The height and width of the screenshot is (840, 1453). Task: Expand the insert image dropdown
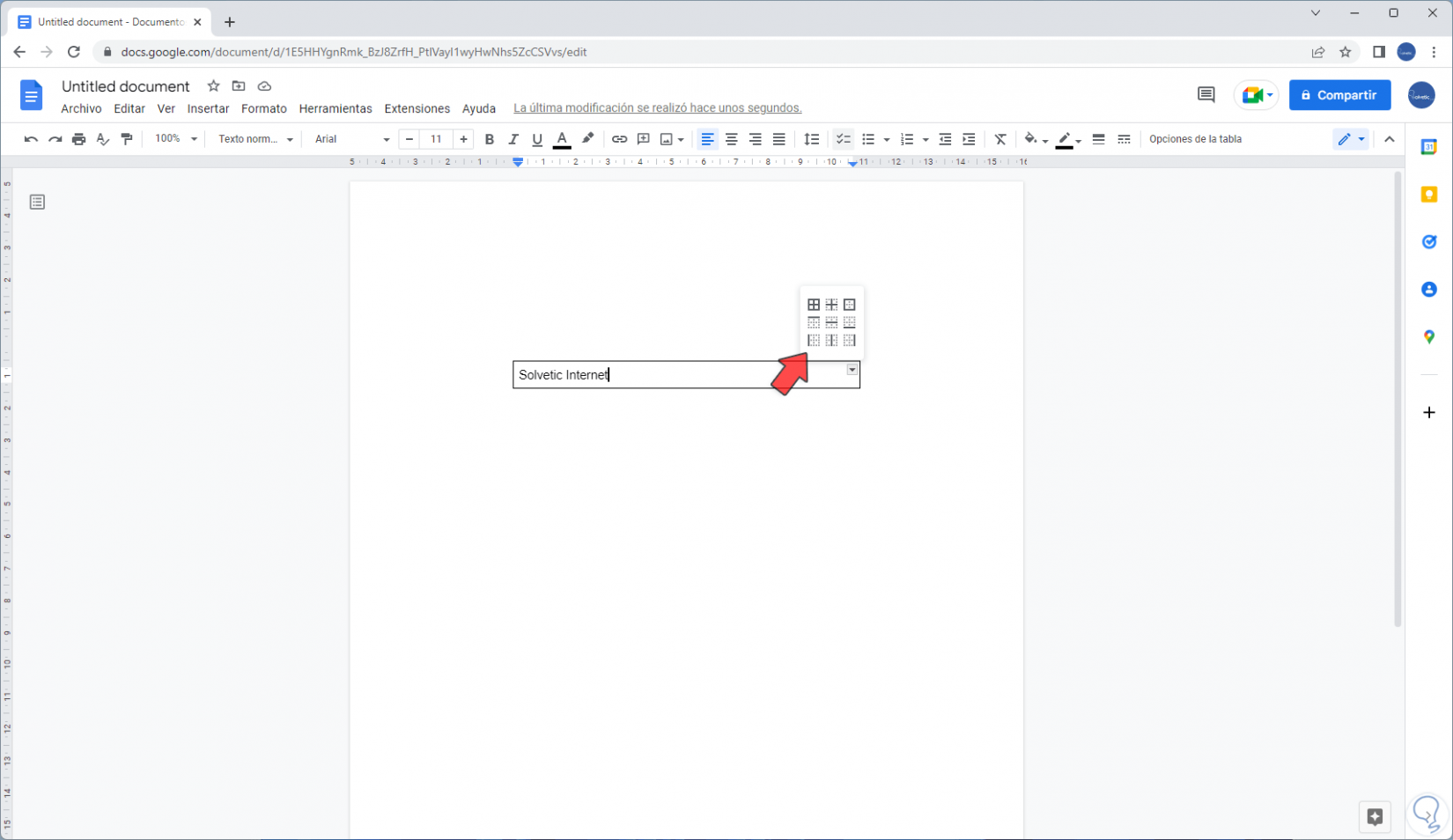coord(681,139)
